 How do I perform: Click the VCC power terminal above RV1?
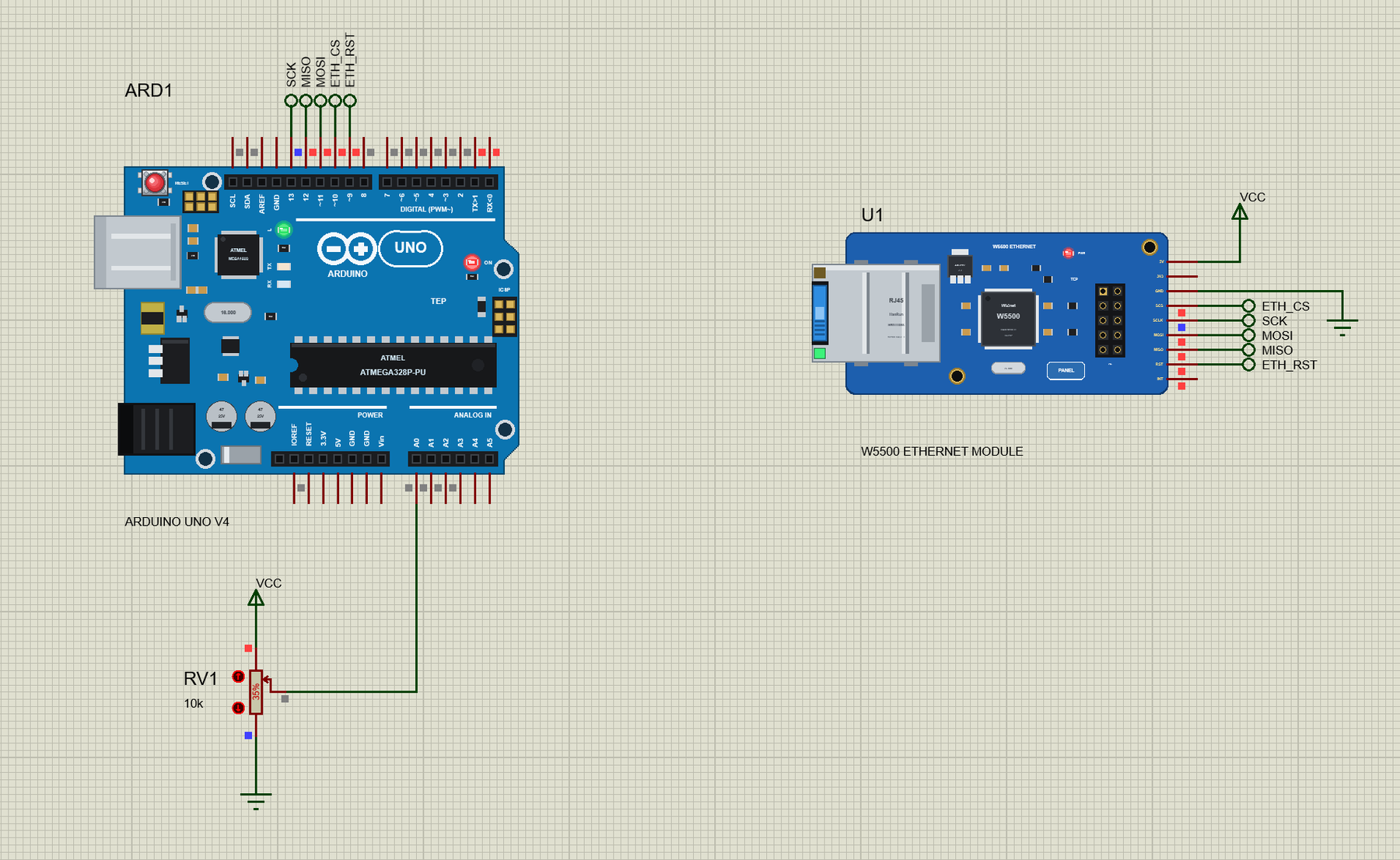(x=256, y=597)
